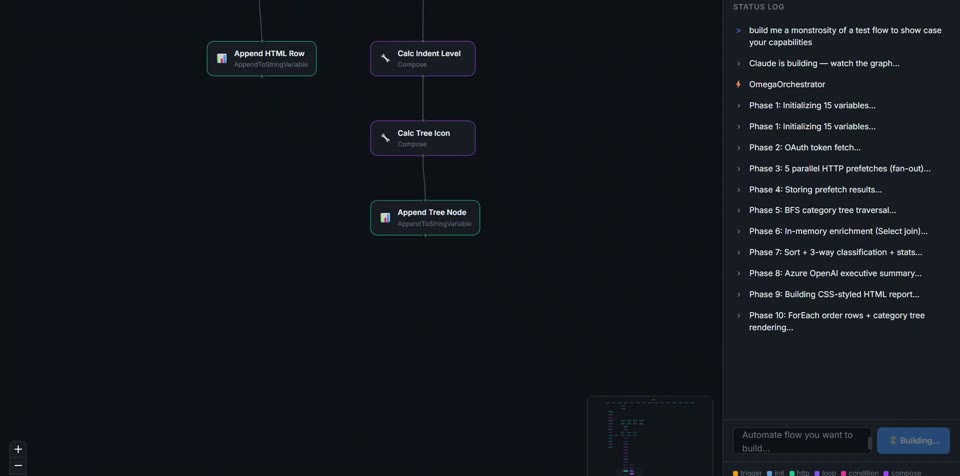The width and height of the screenshot is (960, 476).
Task: Zoom out with the minus button
Action: click(18, 466)
